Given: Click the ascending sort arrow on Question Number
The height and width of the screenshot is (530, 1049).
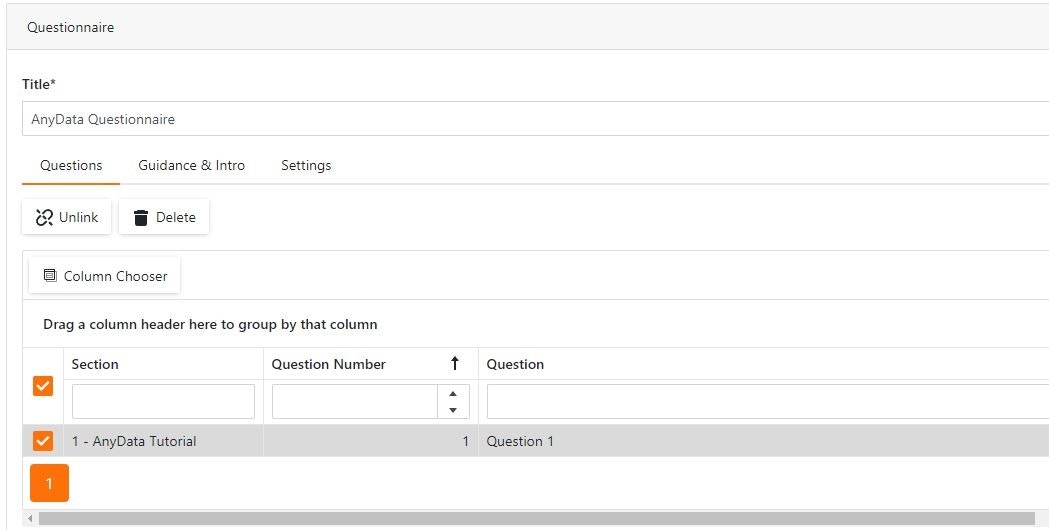Looking at the screenshot, I should tap(455, 364).
